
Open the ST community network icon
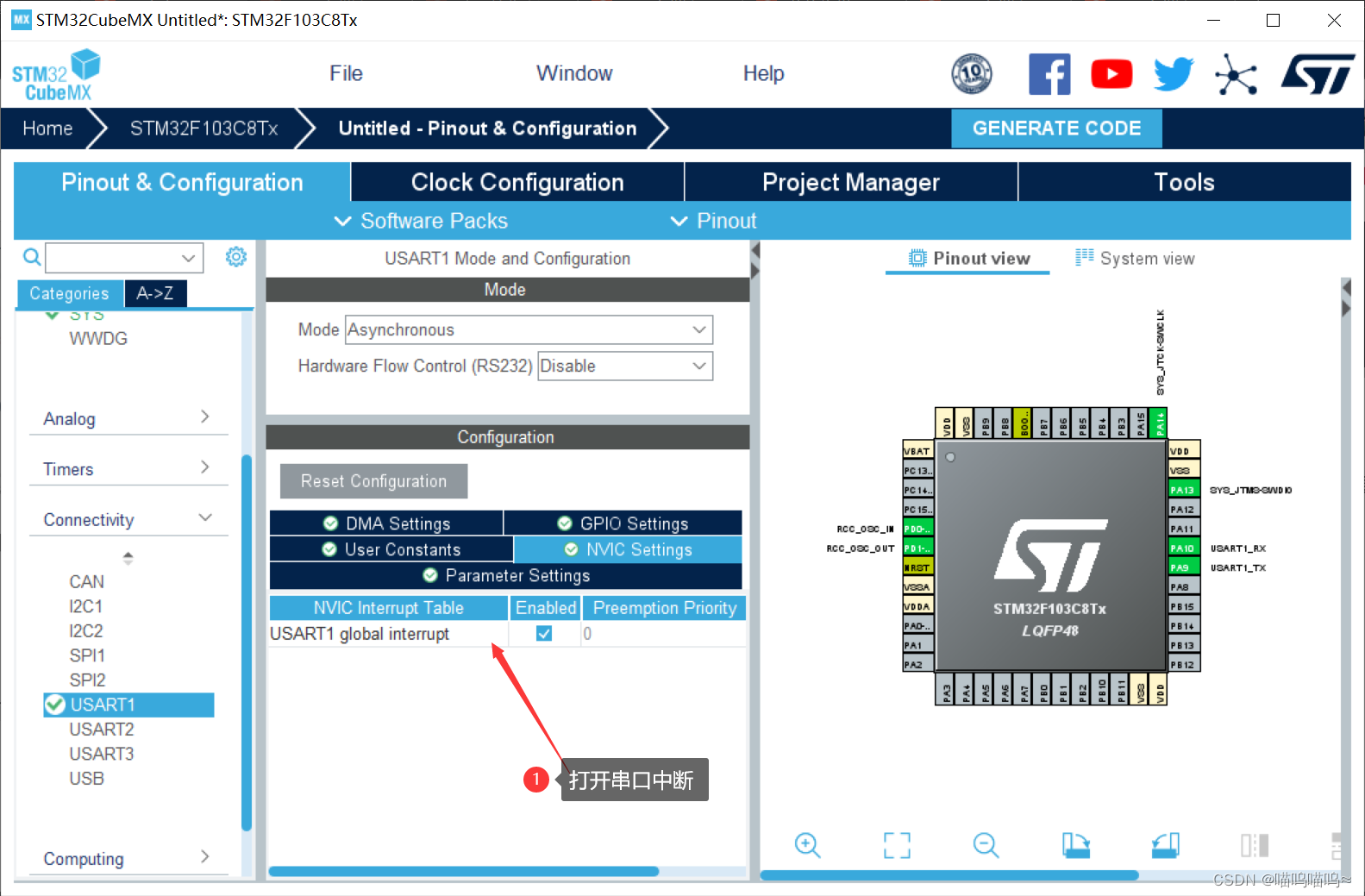coord(1237,74)
